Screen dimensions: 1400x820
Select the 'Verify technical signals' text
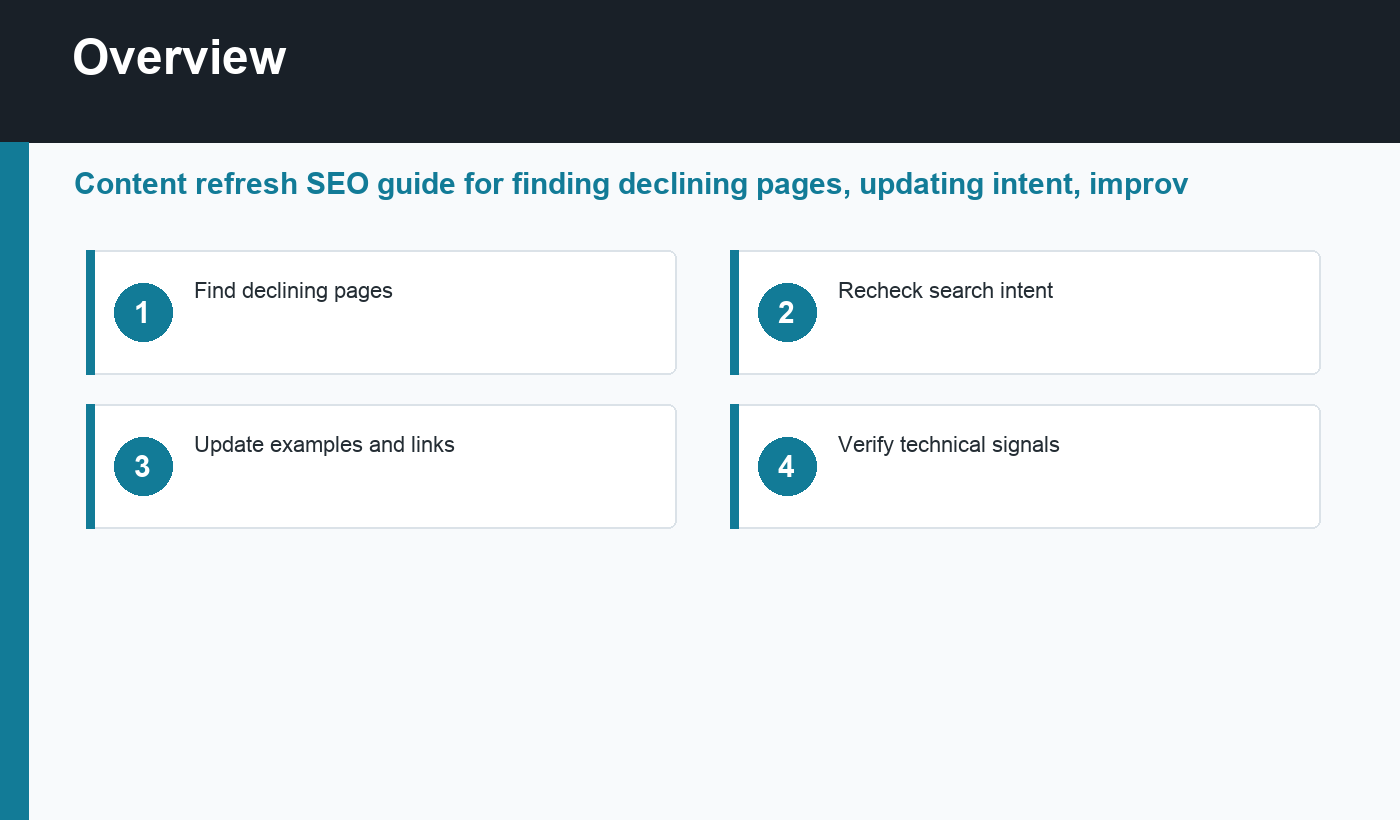[948, 445]
